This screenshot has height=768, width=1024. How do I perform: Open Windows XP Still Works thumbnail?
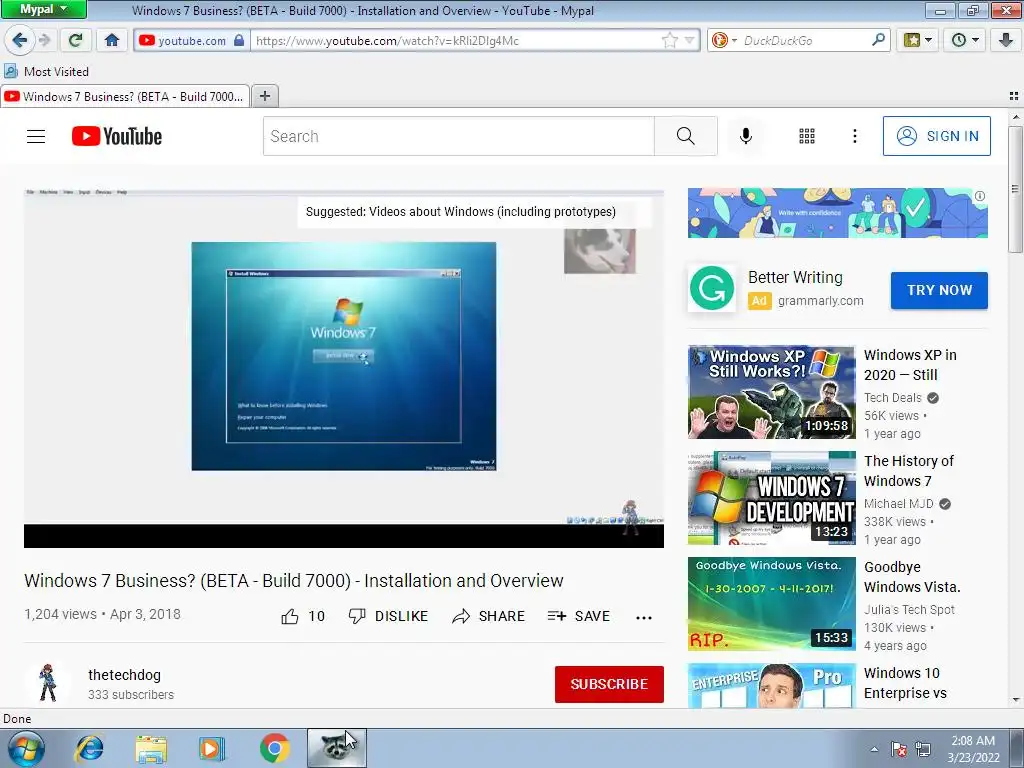click(x=771, y=392)
